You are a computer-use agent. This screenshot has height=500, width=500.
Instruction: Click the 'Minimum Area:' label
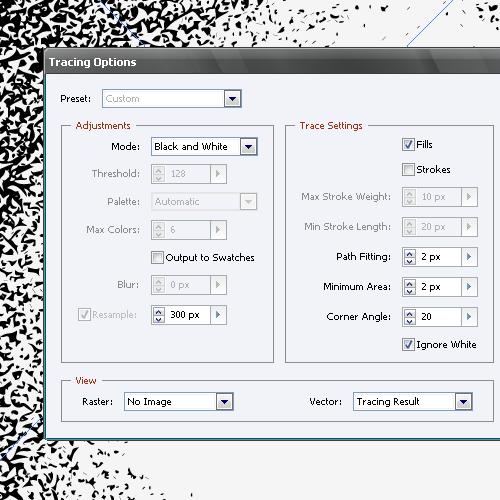pos(357,287)
